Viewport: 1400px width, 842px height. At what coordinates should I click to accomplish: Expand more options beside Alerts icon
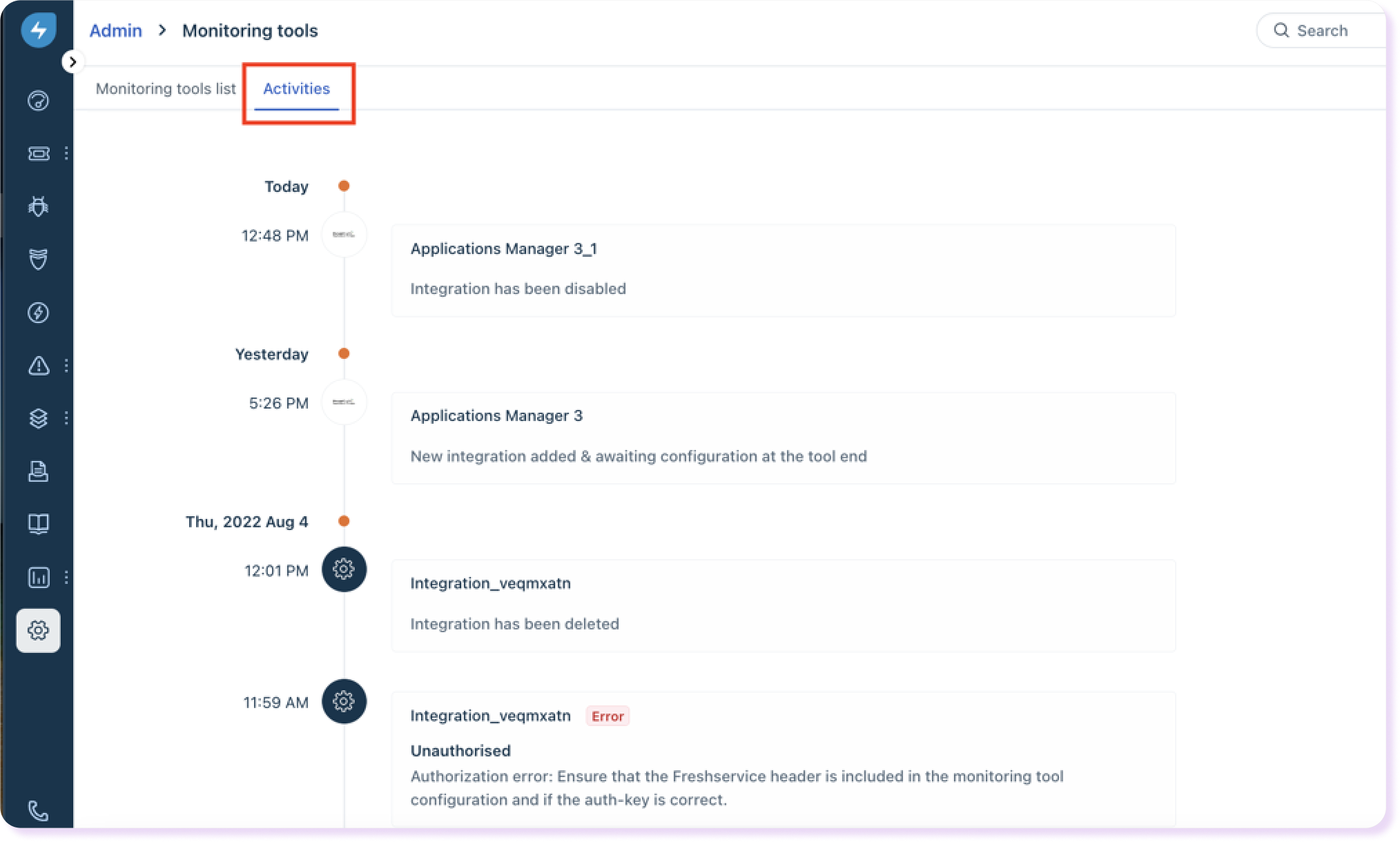tap(66, 365)
